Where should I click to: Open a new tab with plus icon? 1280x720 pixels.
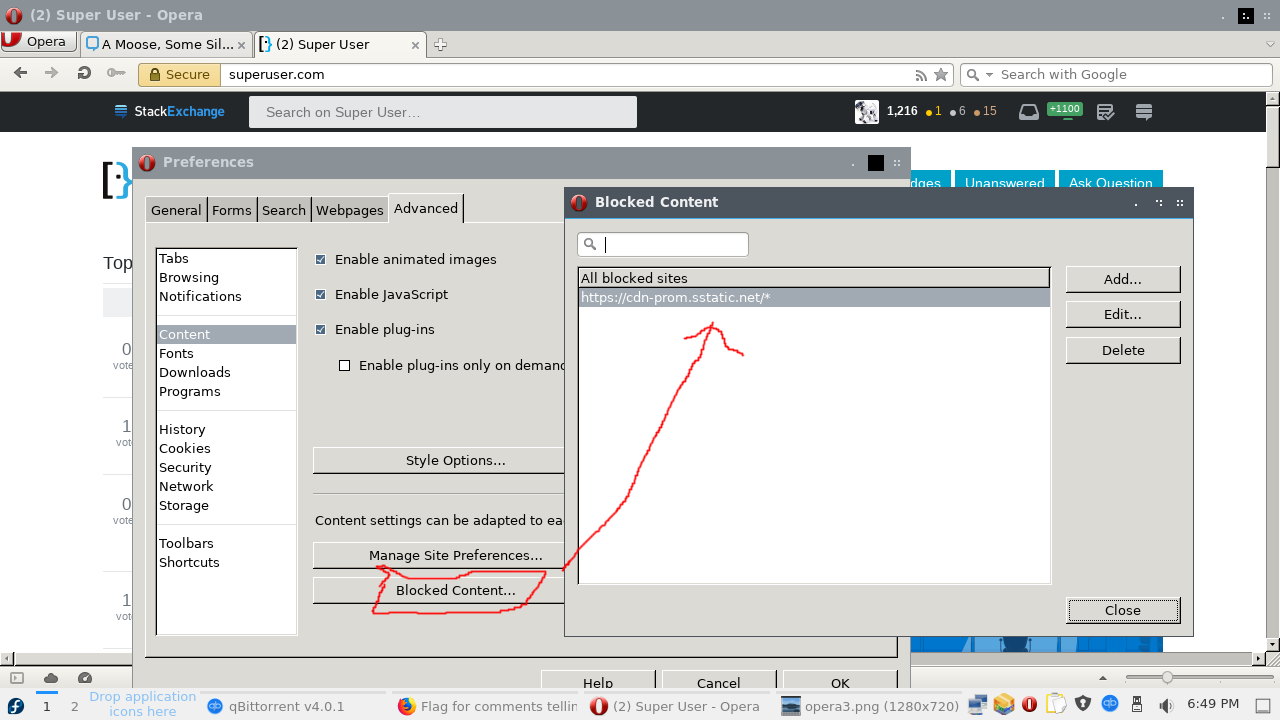pos(440,44)
